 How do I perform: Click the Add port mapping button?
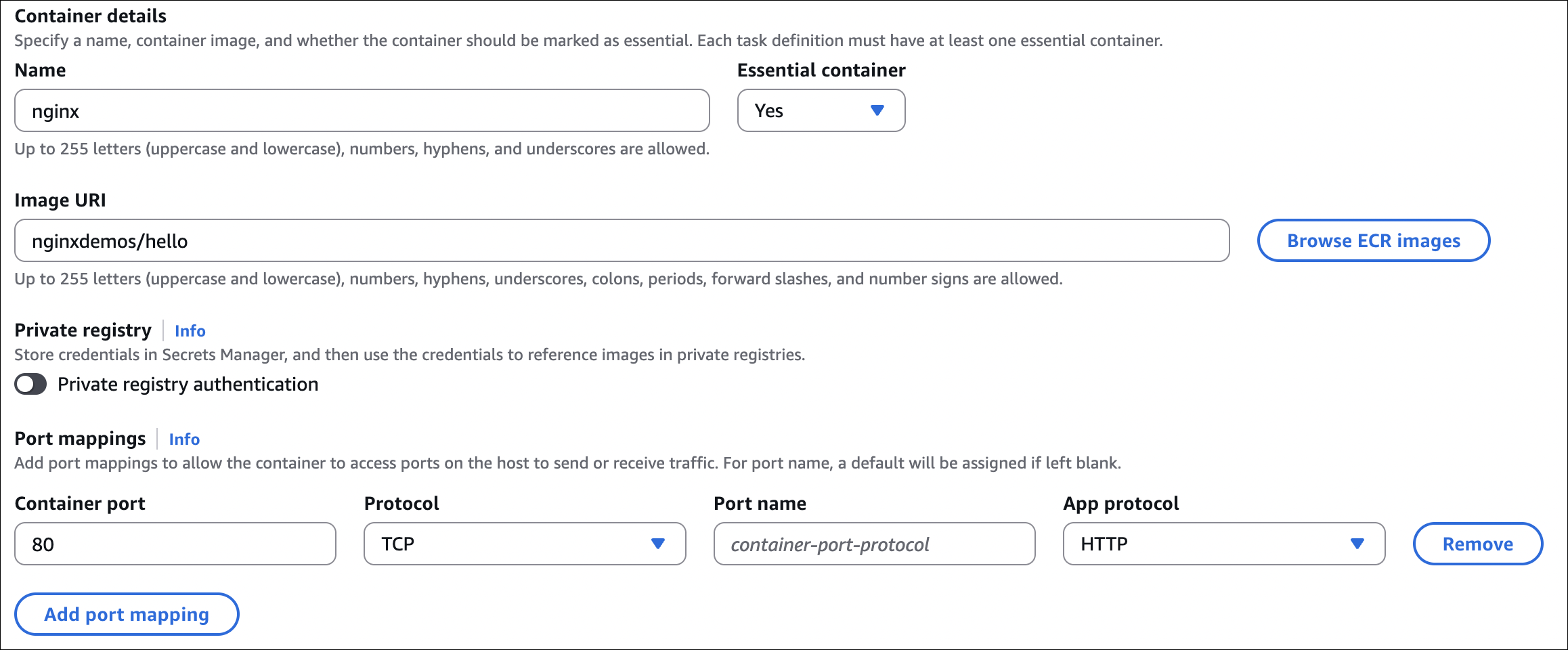(127, 614)
